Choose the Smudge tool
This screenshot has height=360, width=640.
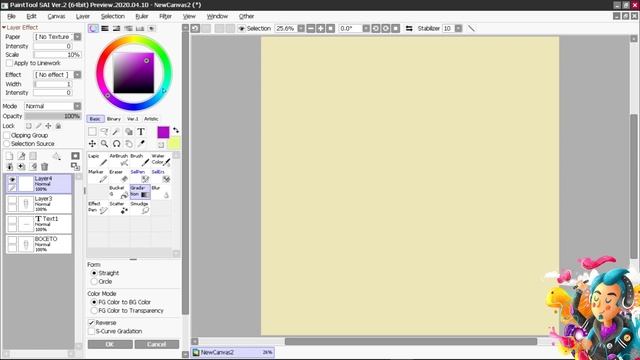click(140, 207)
